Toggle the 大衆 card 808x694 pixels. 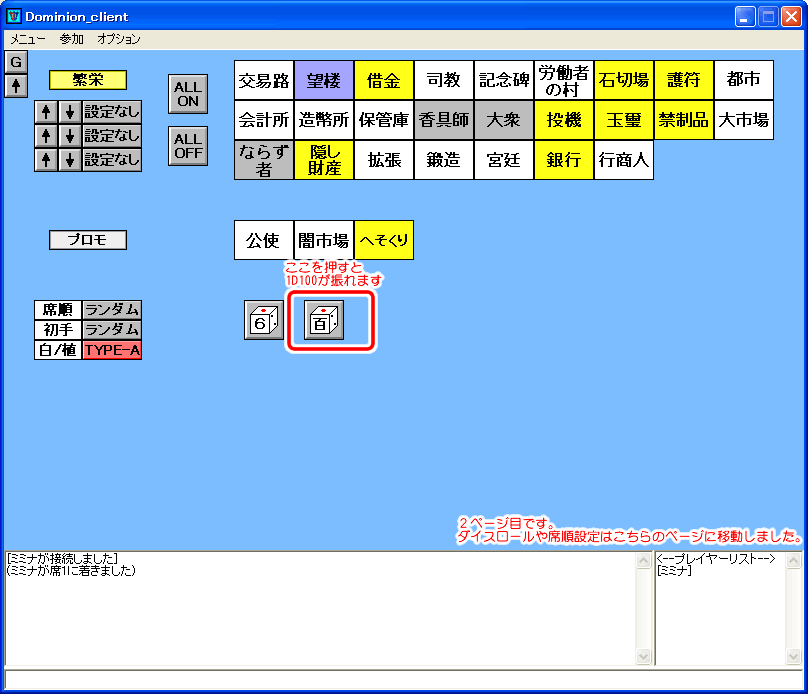click(x=503, y=120)
